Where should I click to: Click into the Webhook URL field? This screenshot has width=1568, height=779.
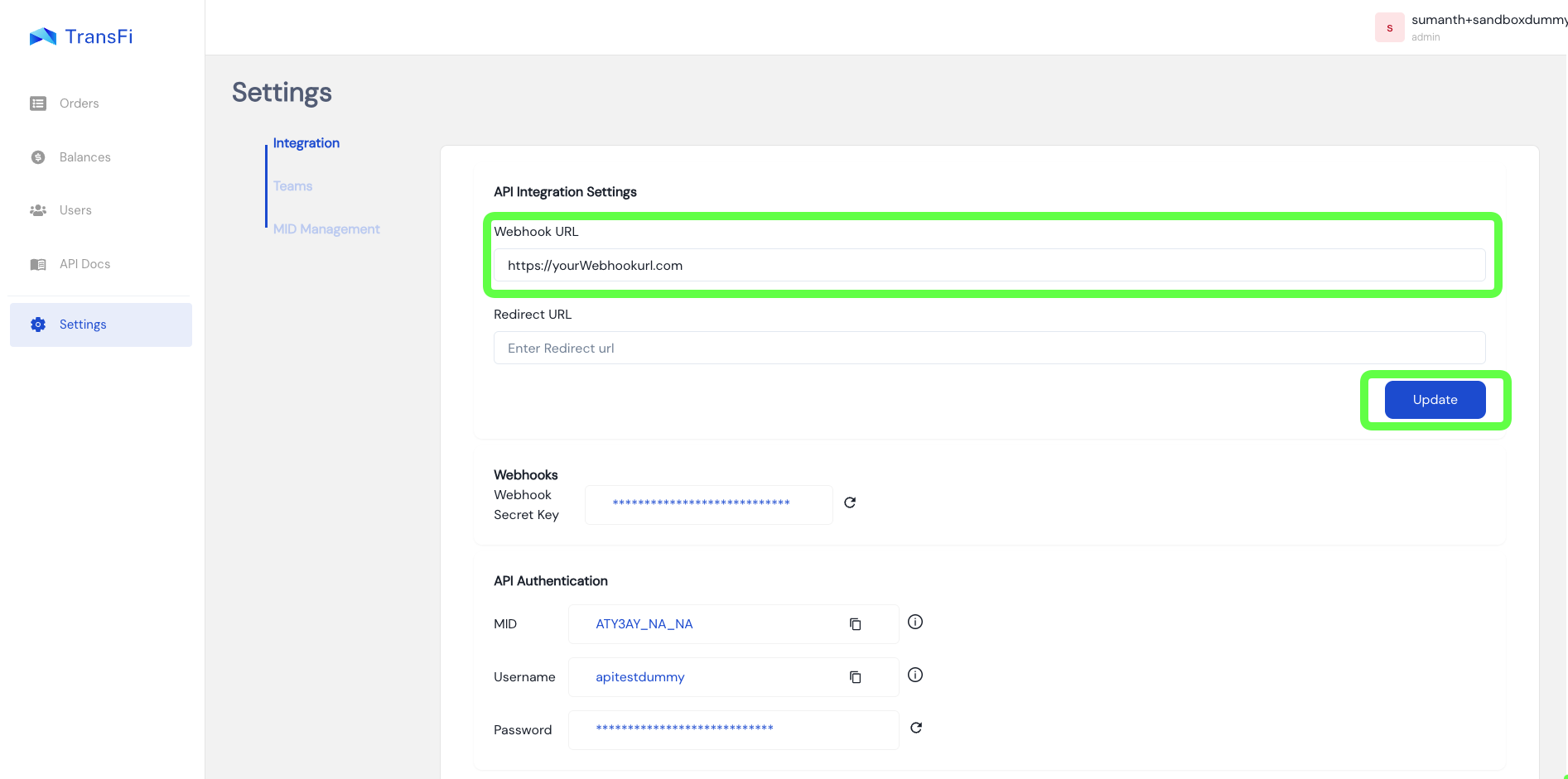pyautogui.click(x=990, y=266)
